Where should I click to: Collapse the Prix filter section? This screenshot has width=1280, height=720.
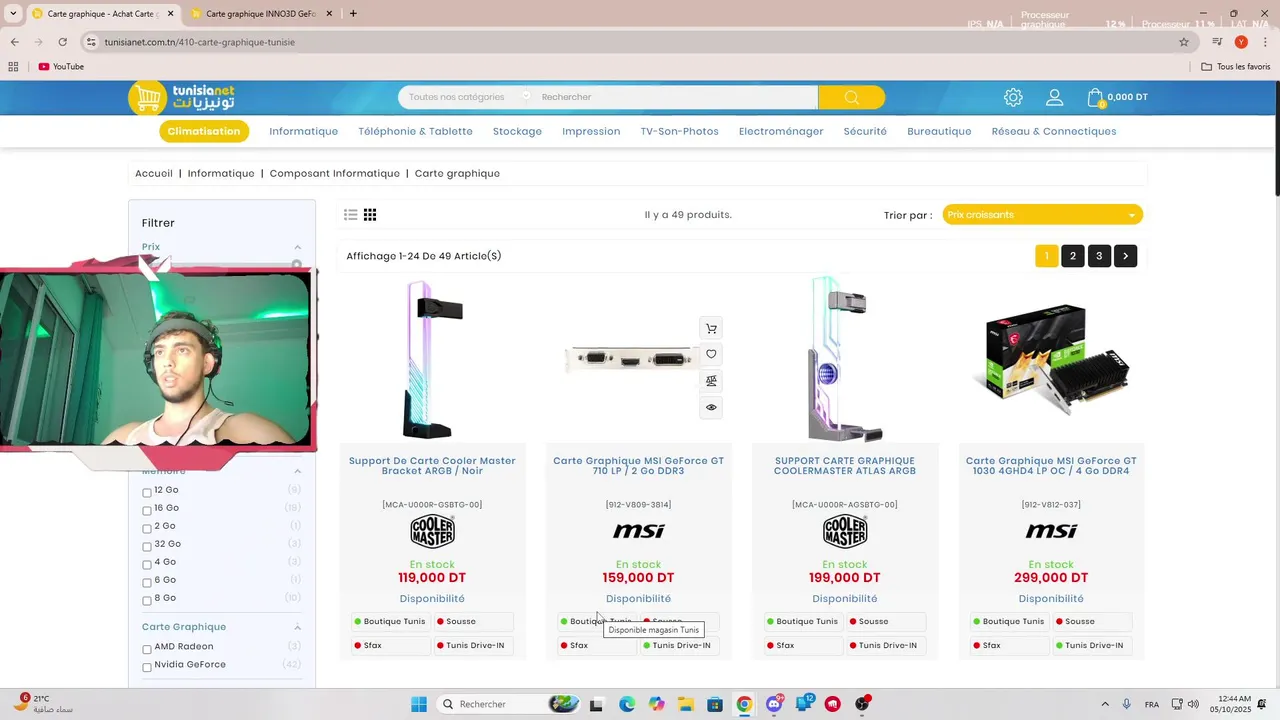(x=297, y=247)
